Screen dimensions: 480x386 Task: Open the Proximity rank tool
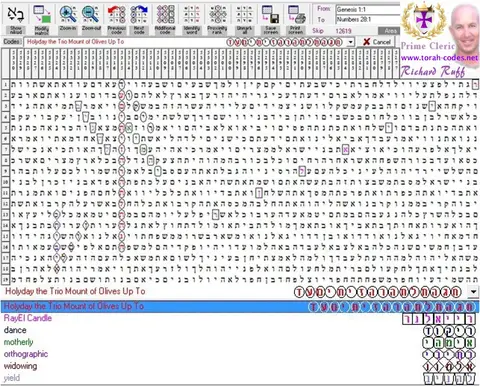click(217, 19)
